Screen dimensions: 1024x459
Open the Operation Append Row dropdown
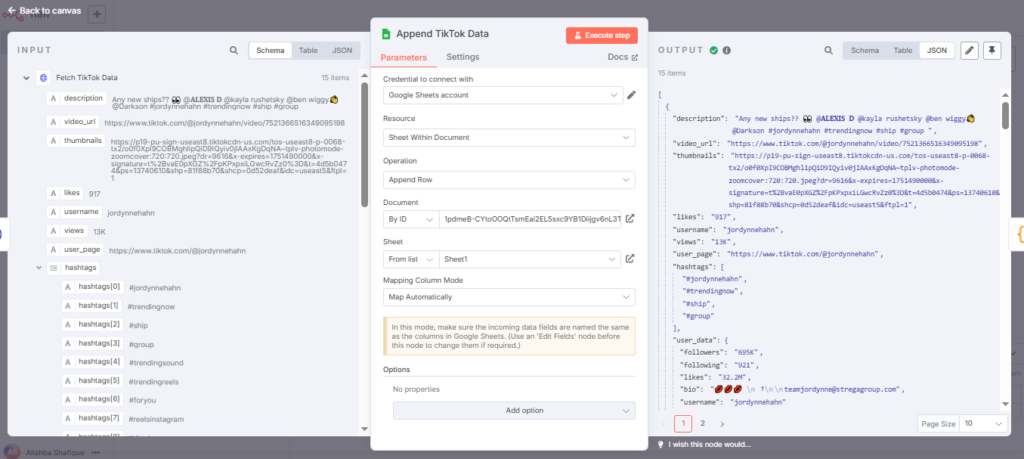pos(509,179)
